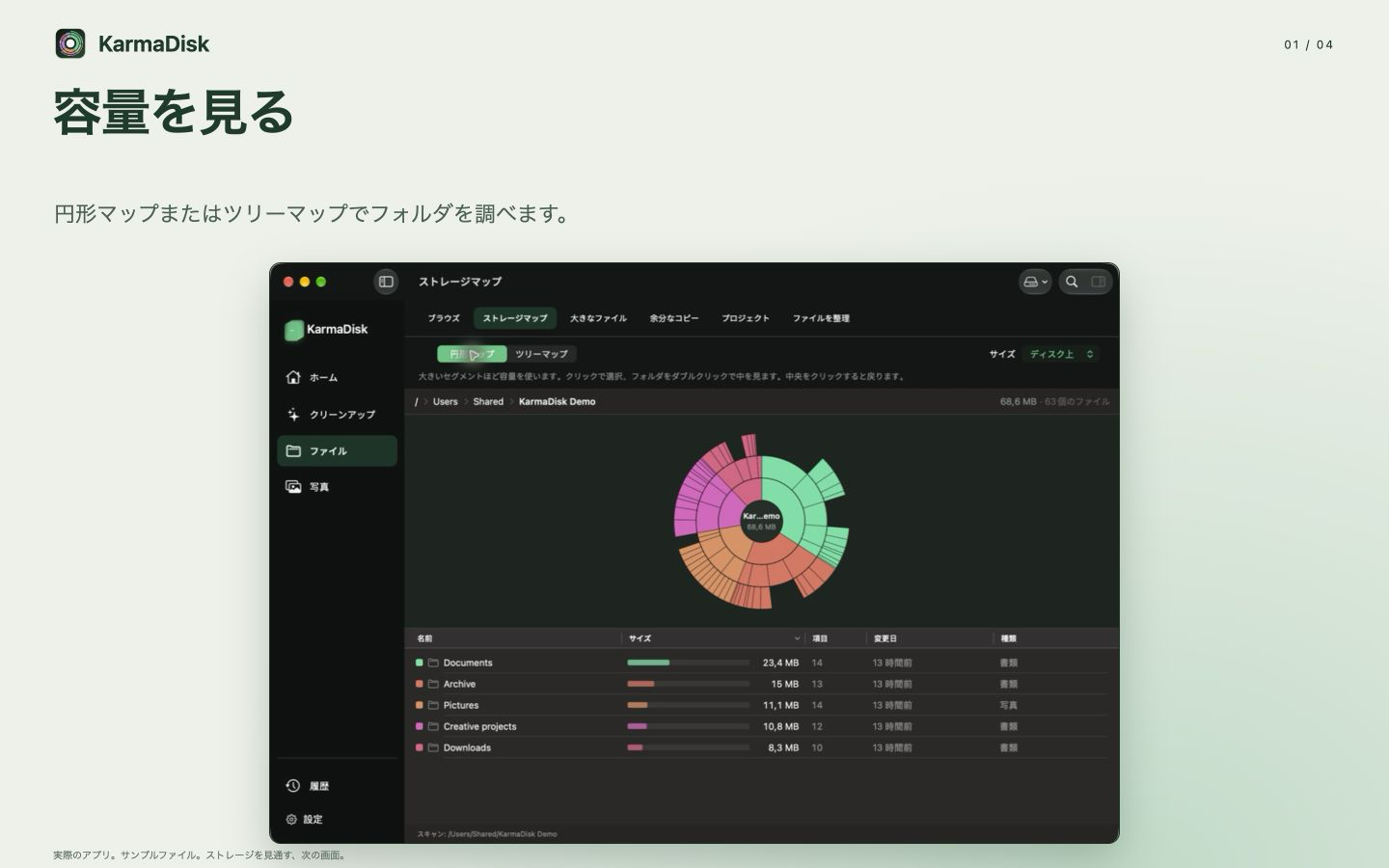Sort by サイズ column header

coord(640,638)
